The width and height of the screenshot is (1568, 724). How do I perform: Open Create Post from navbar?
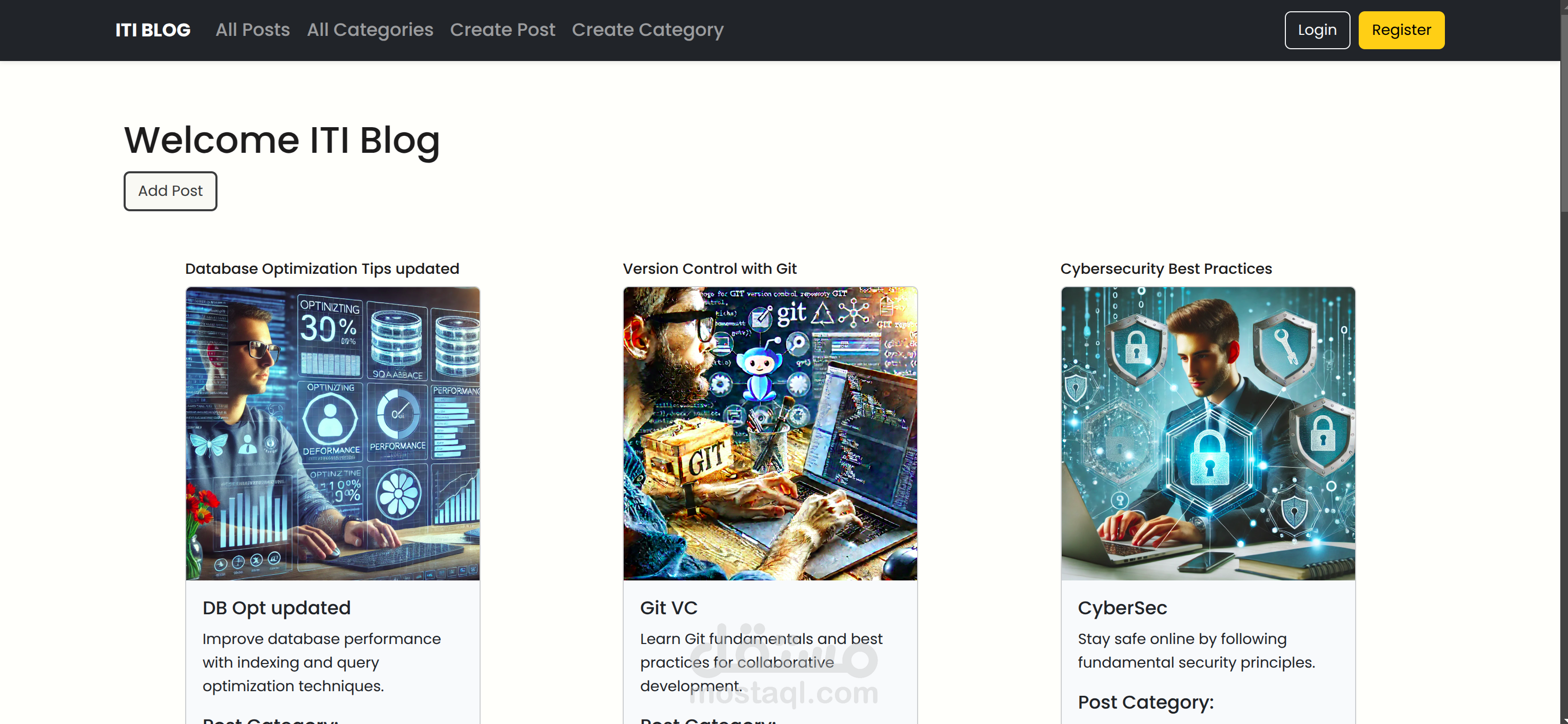coord(502,30)
